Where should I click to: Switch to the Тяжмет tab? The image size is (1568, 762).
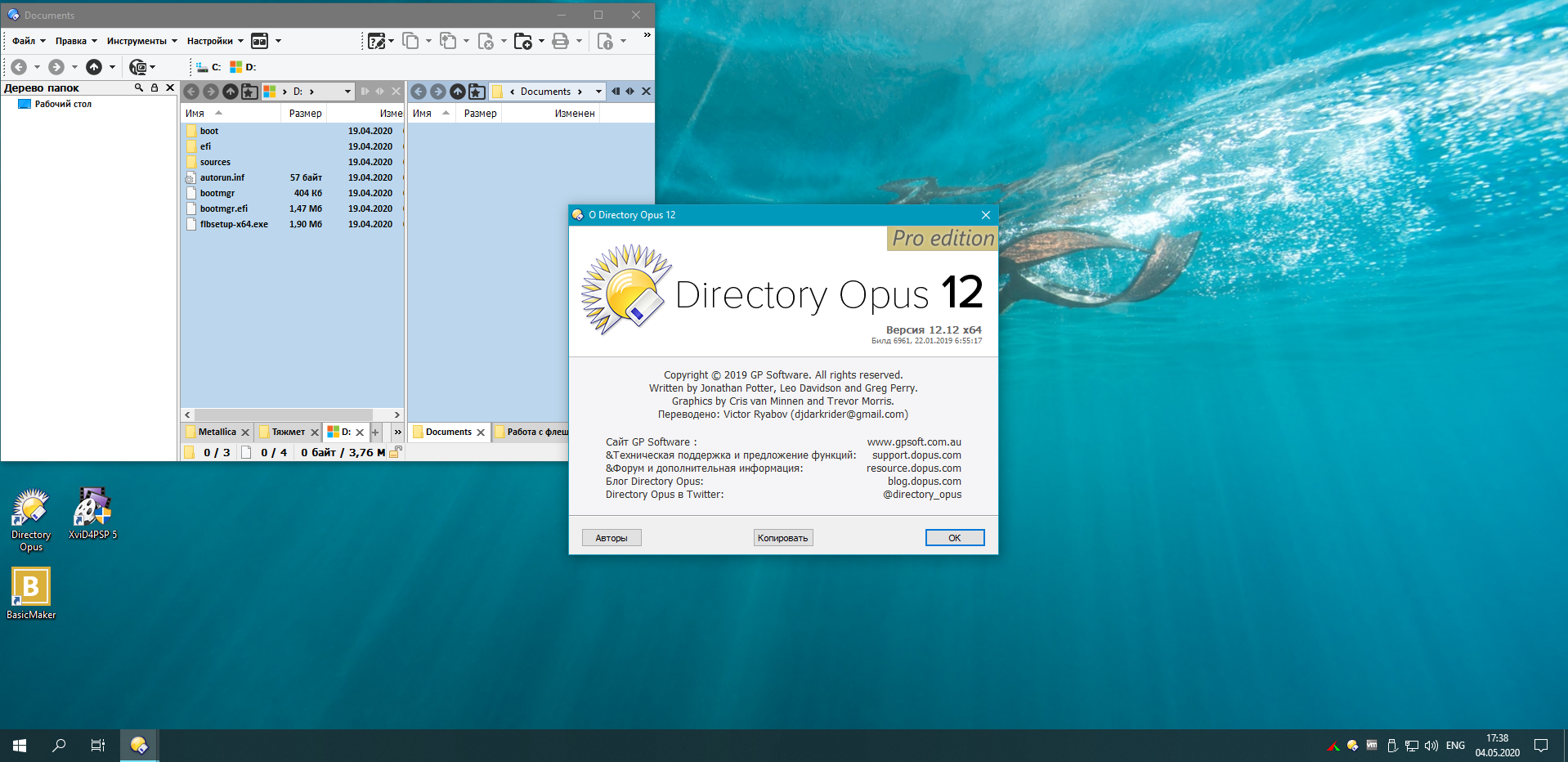288,432
